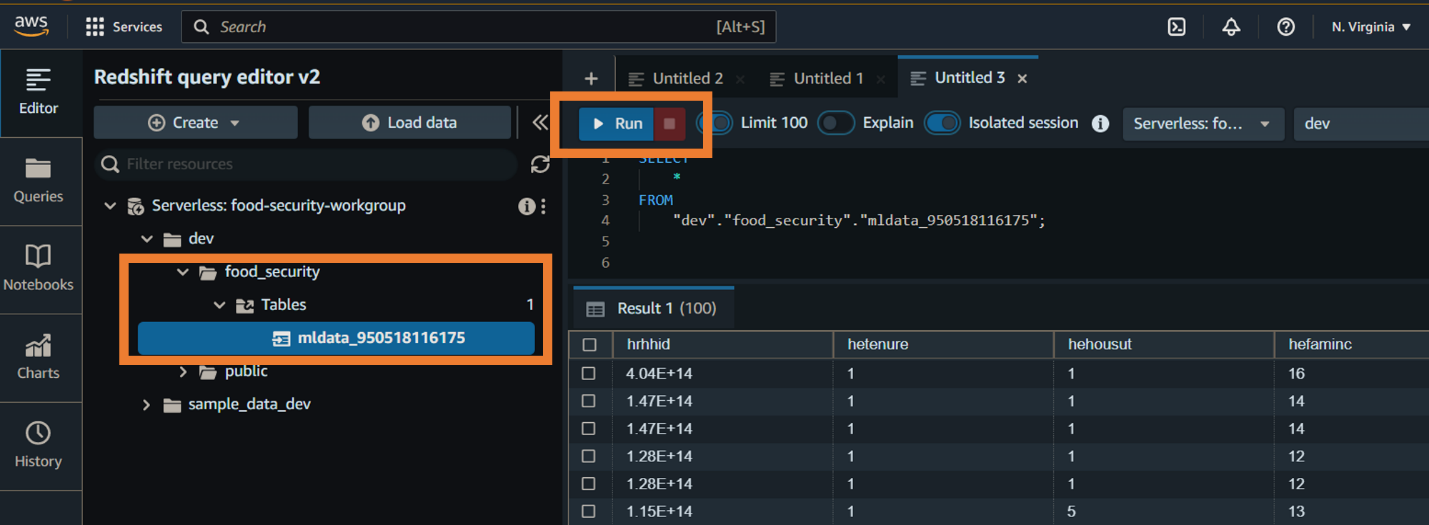Expand the public schema

[183, 371]
